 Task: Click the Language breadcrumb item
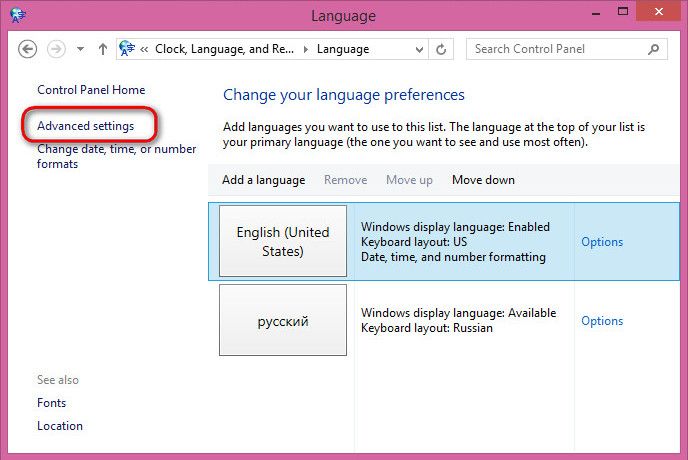(343, 49)
